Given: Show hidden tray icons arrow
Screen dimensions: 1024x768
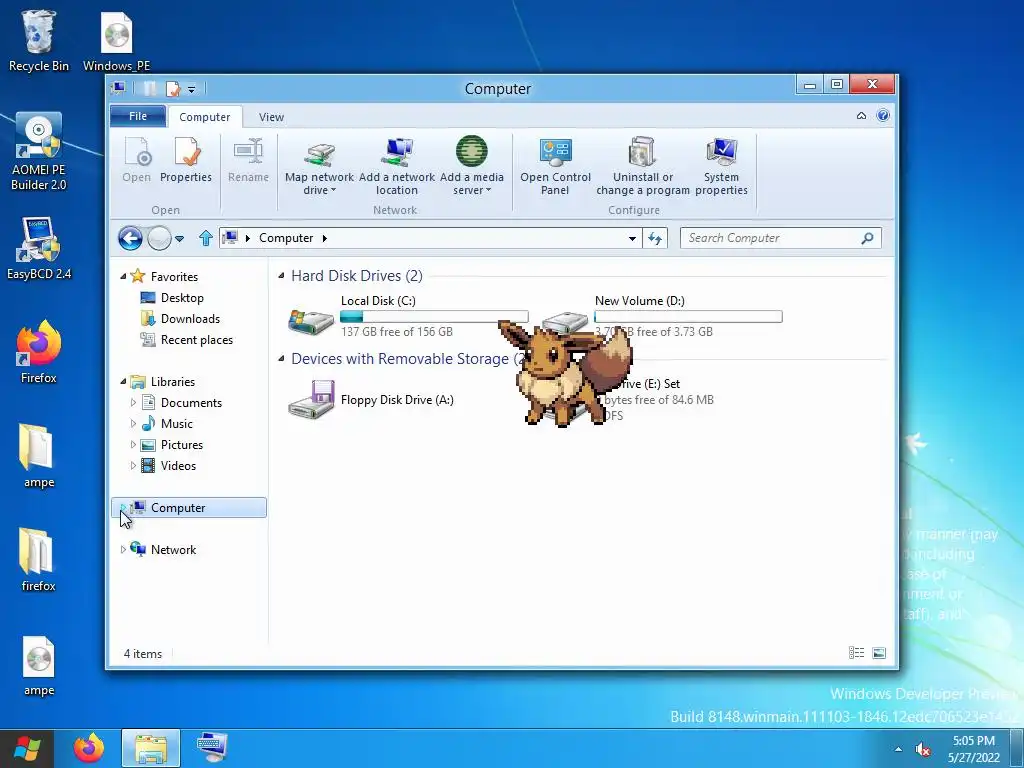Looking at the screenshot, I should point(899,749).
